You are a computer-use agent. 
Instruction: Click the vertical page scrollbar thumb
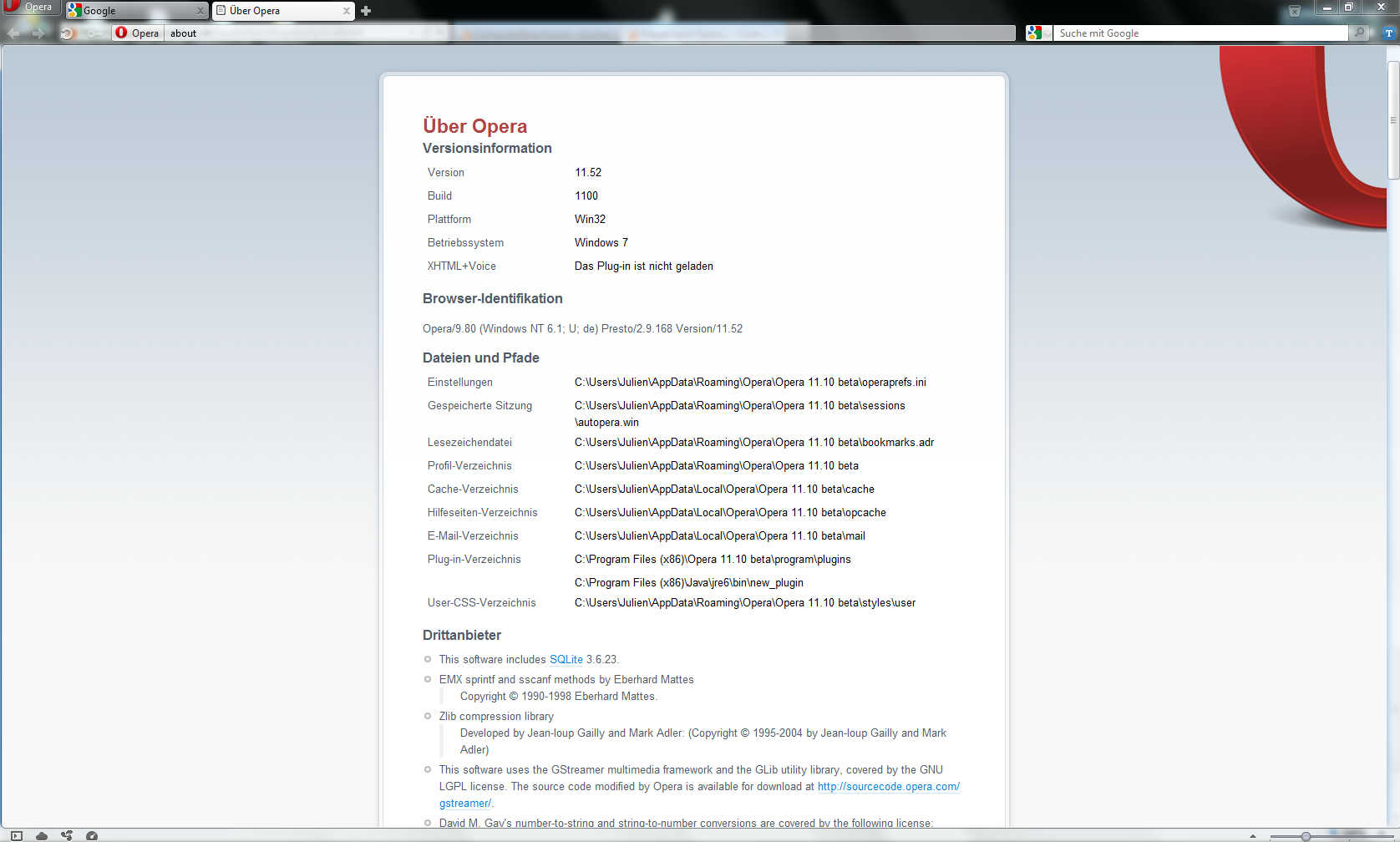1393,121
